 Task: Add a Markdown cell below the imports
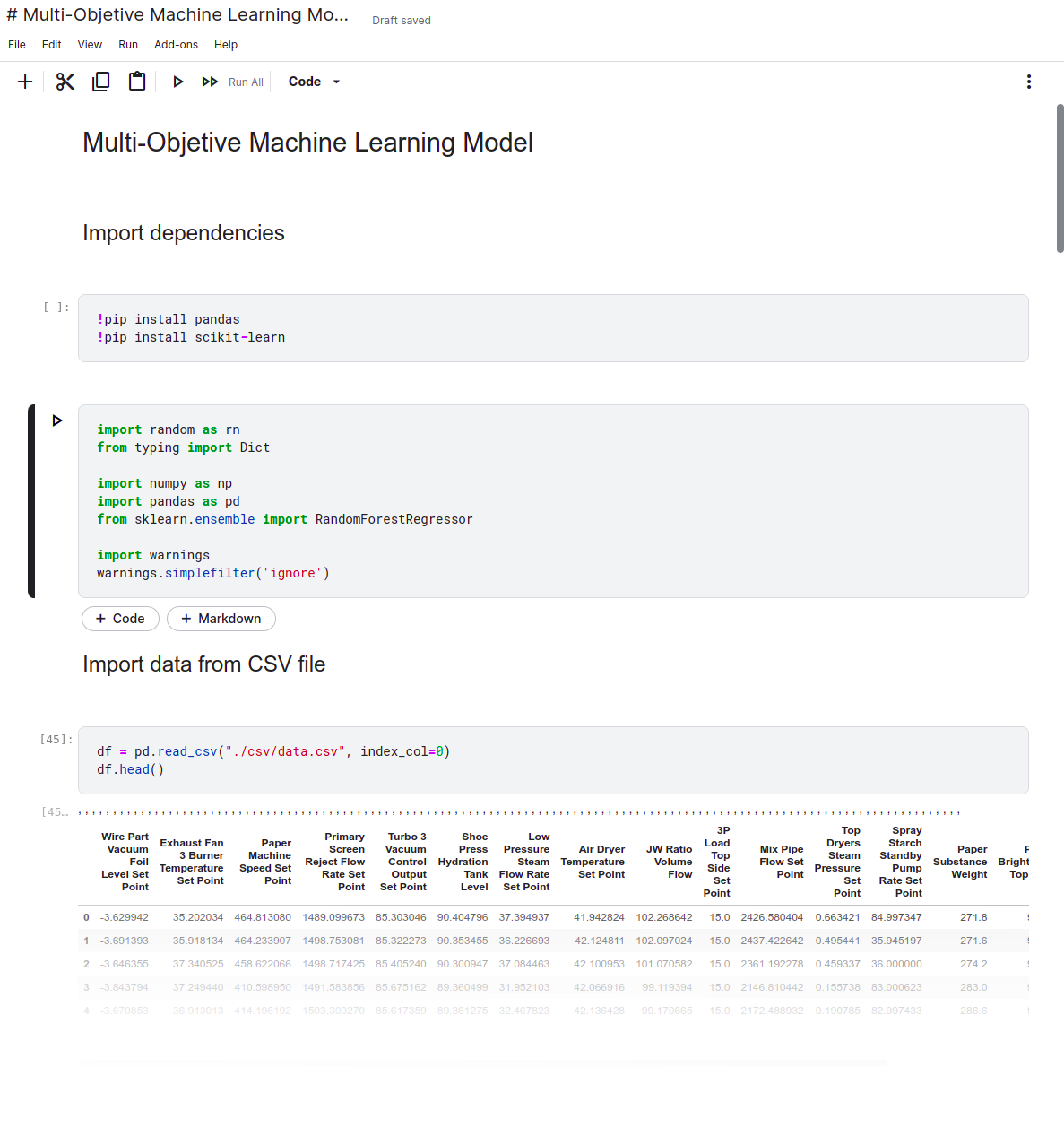221,619
